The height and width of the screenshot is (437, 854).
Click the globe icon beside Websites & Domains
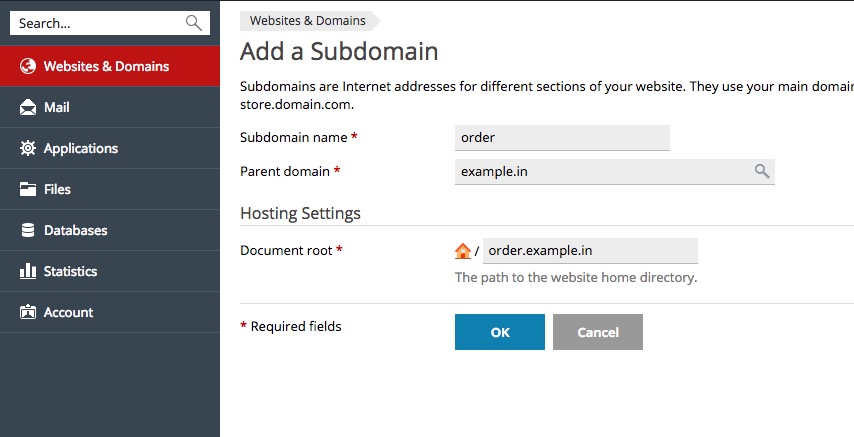pyautogui.click(x=28, y=66)
